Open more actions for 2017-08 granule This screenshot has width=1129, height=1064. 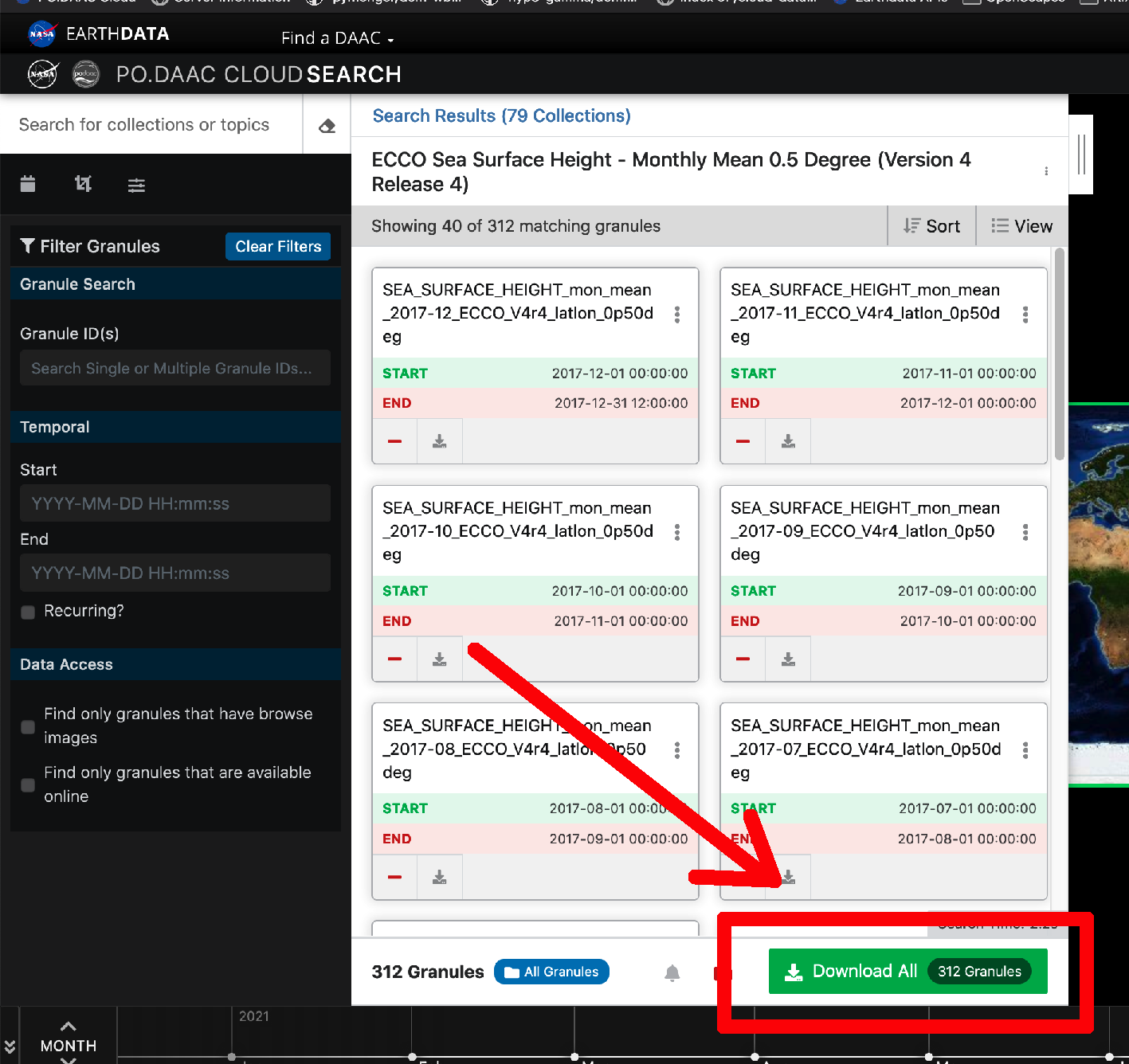tap(677, 750)
